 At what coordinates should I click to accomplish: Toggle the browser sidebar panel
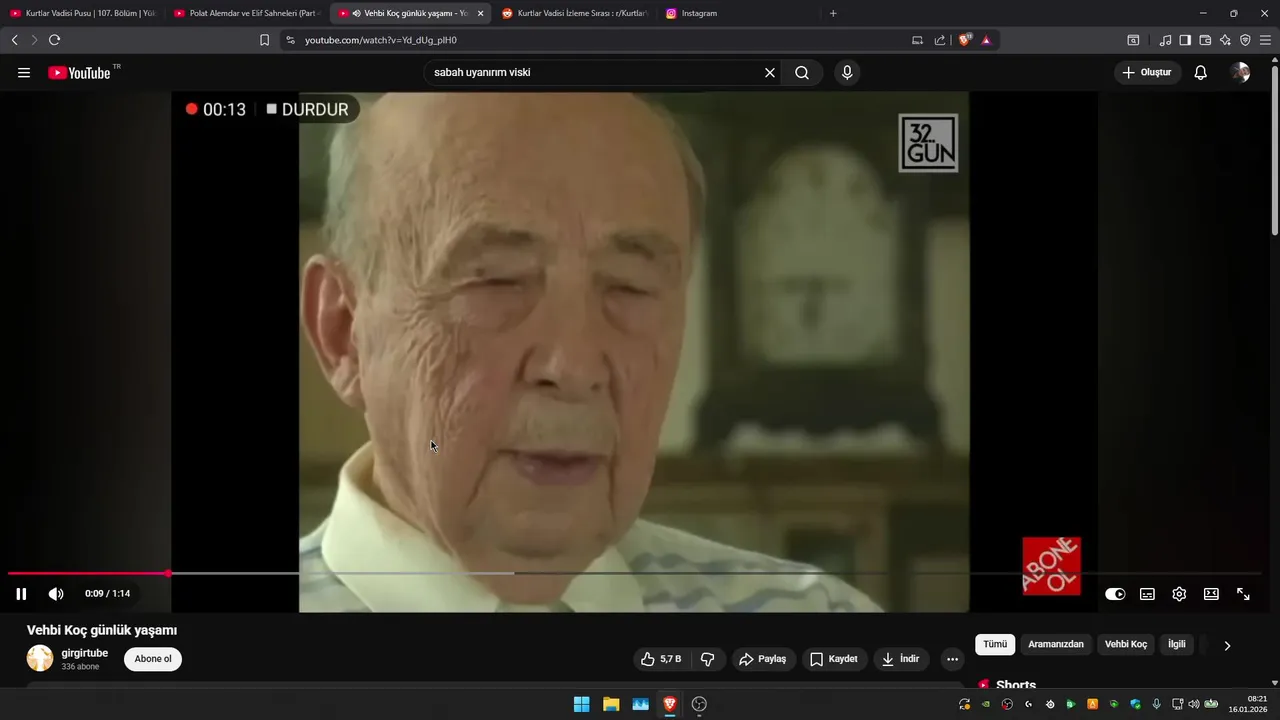(1185, 40)
